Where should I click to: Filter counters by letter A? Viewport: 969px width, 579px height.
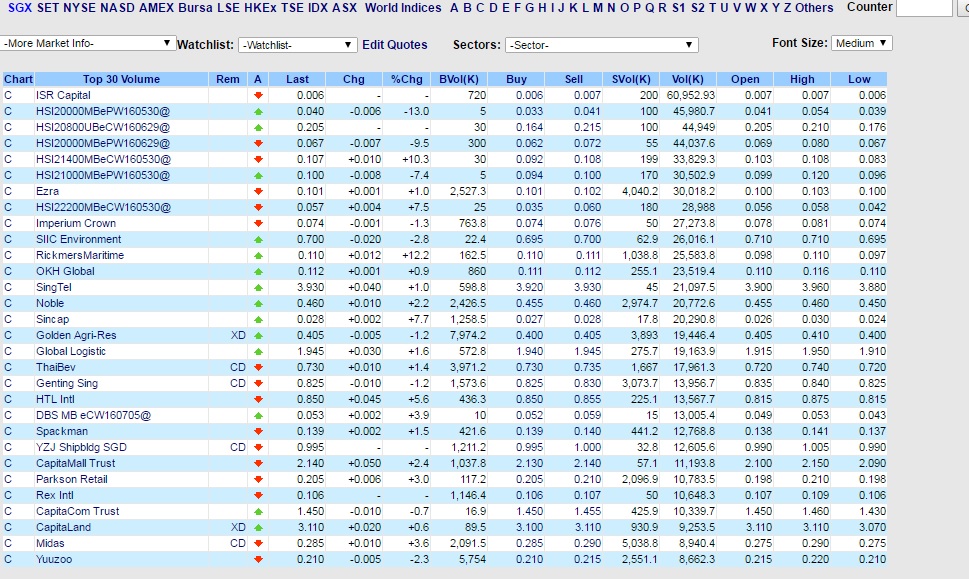pyautogui.click(x=454, y=8)
